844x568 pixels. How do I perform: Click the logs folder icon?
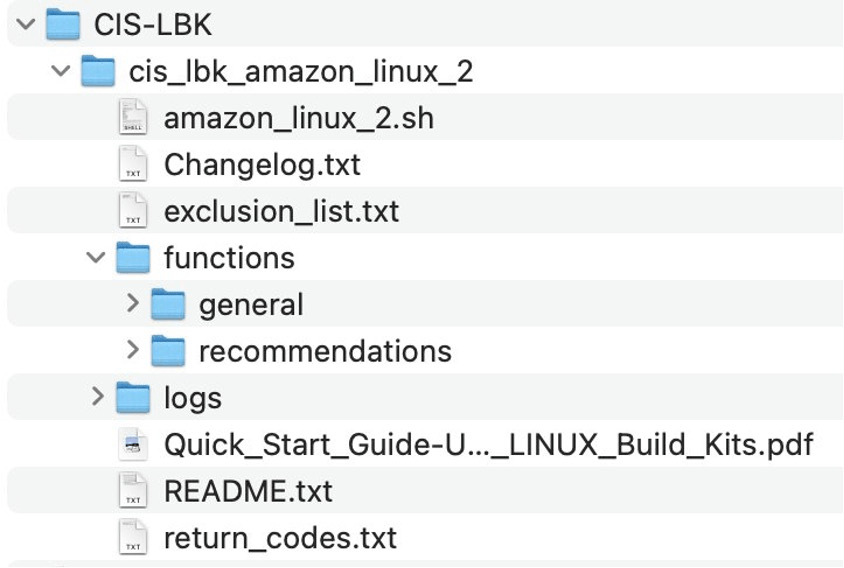(x=133, y=398)
